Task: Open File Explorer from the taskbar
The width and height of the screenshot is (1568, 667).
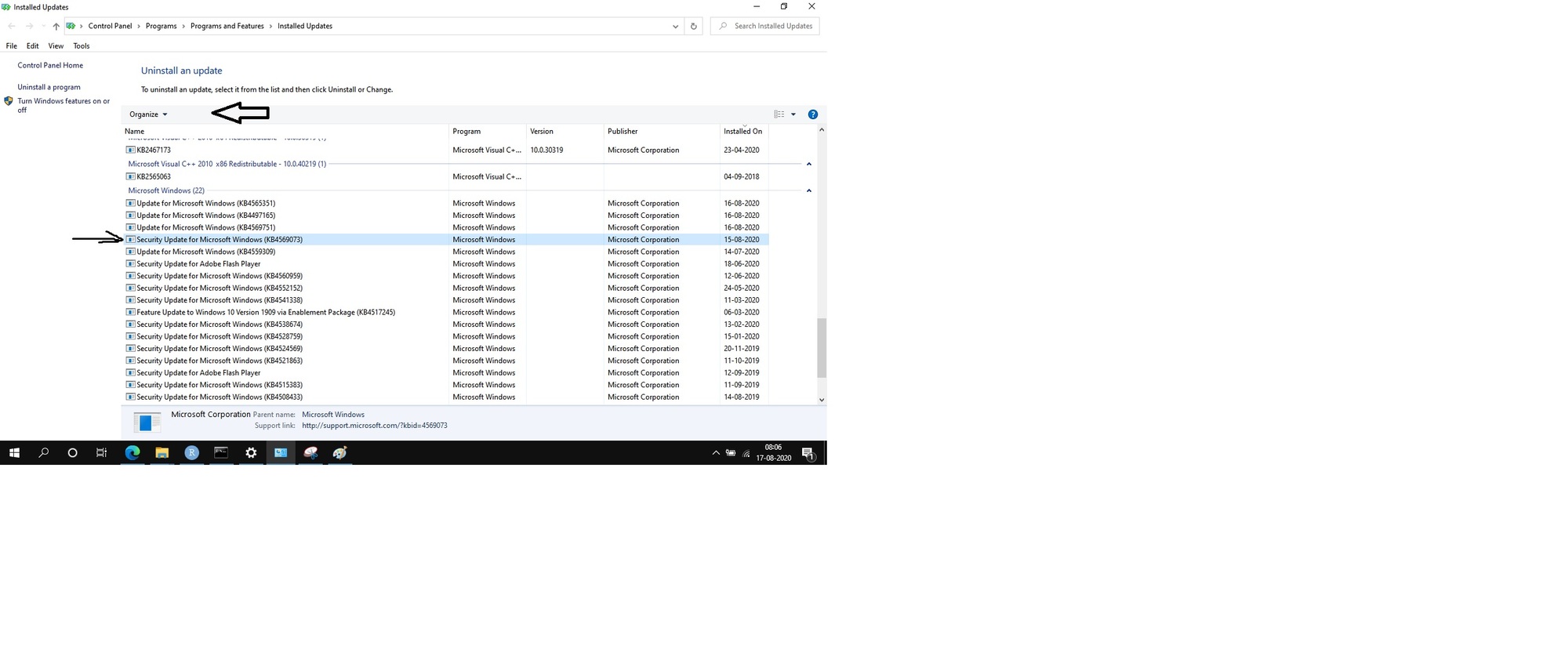Action: [x=162, y=452]
